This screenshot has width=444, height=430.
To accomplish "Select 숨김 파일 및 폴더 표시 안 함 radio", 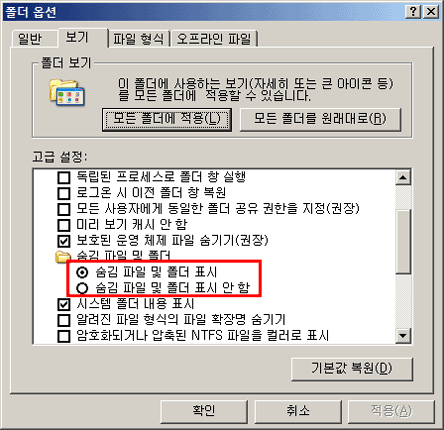I will [x=82, y=288].
